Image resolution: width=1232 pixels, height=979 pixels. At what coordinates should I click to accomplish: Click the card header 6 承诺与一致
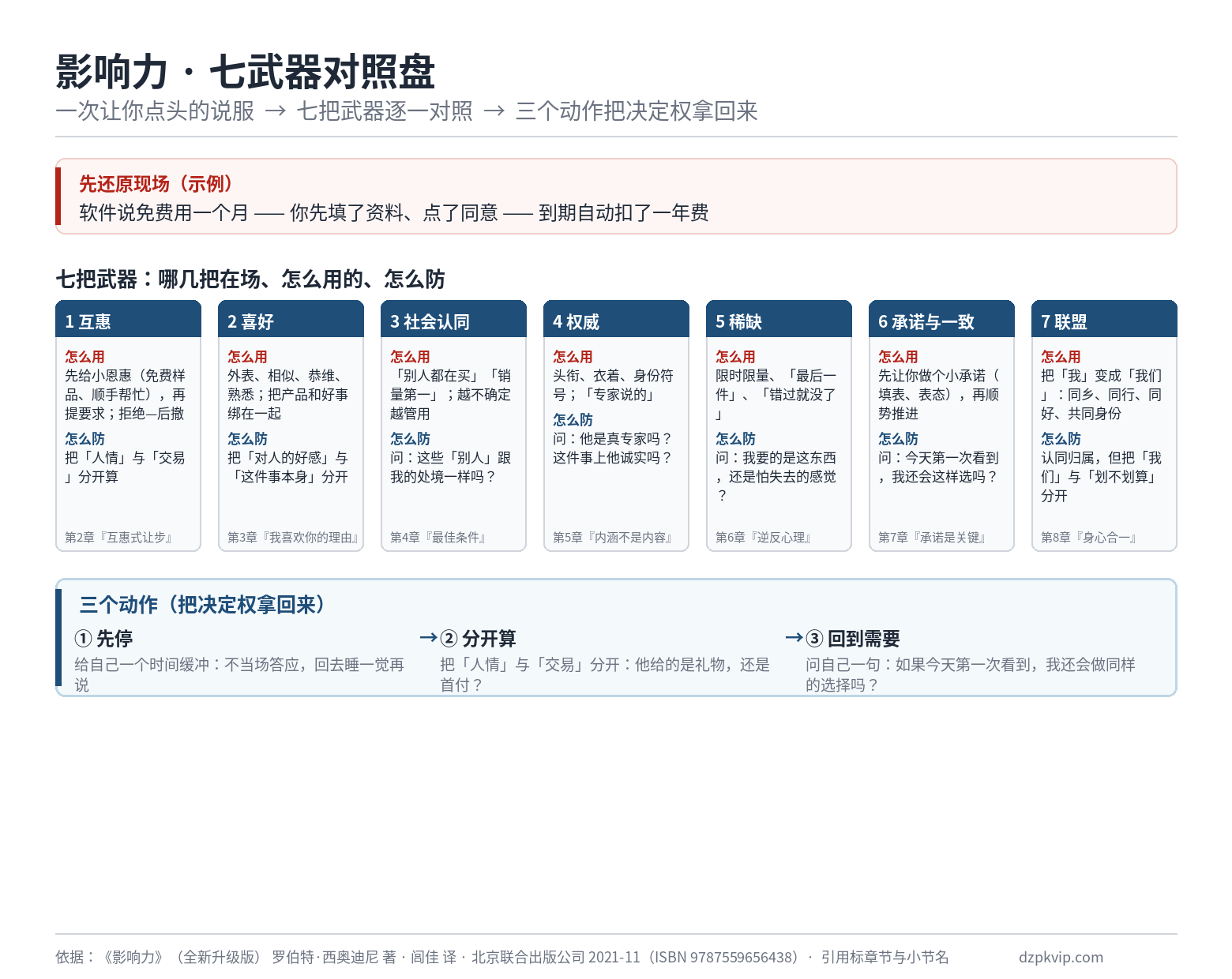pos(941,320)
